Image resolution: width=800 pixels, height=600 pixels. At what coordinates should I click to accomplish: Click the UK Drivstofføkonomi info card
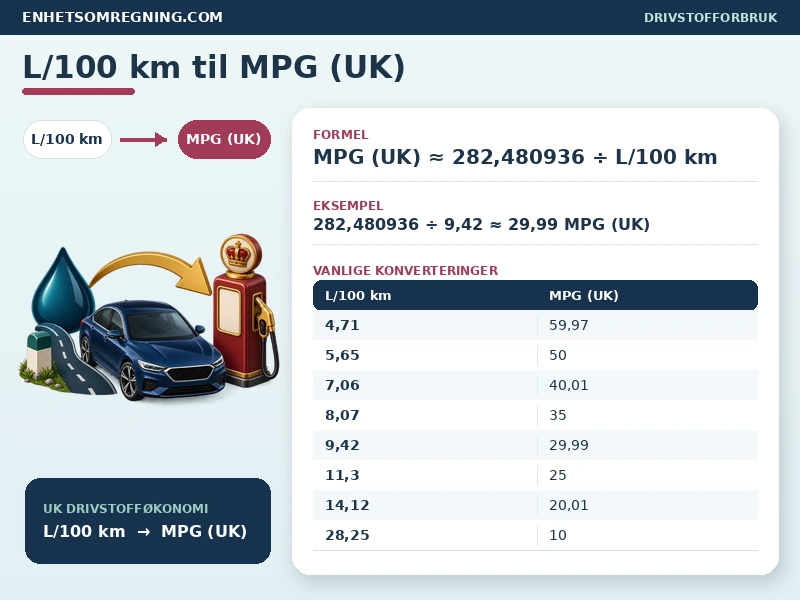148,520
